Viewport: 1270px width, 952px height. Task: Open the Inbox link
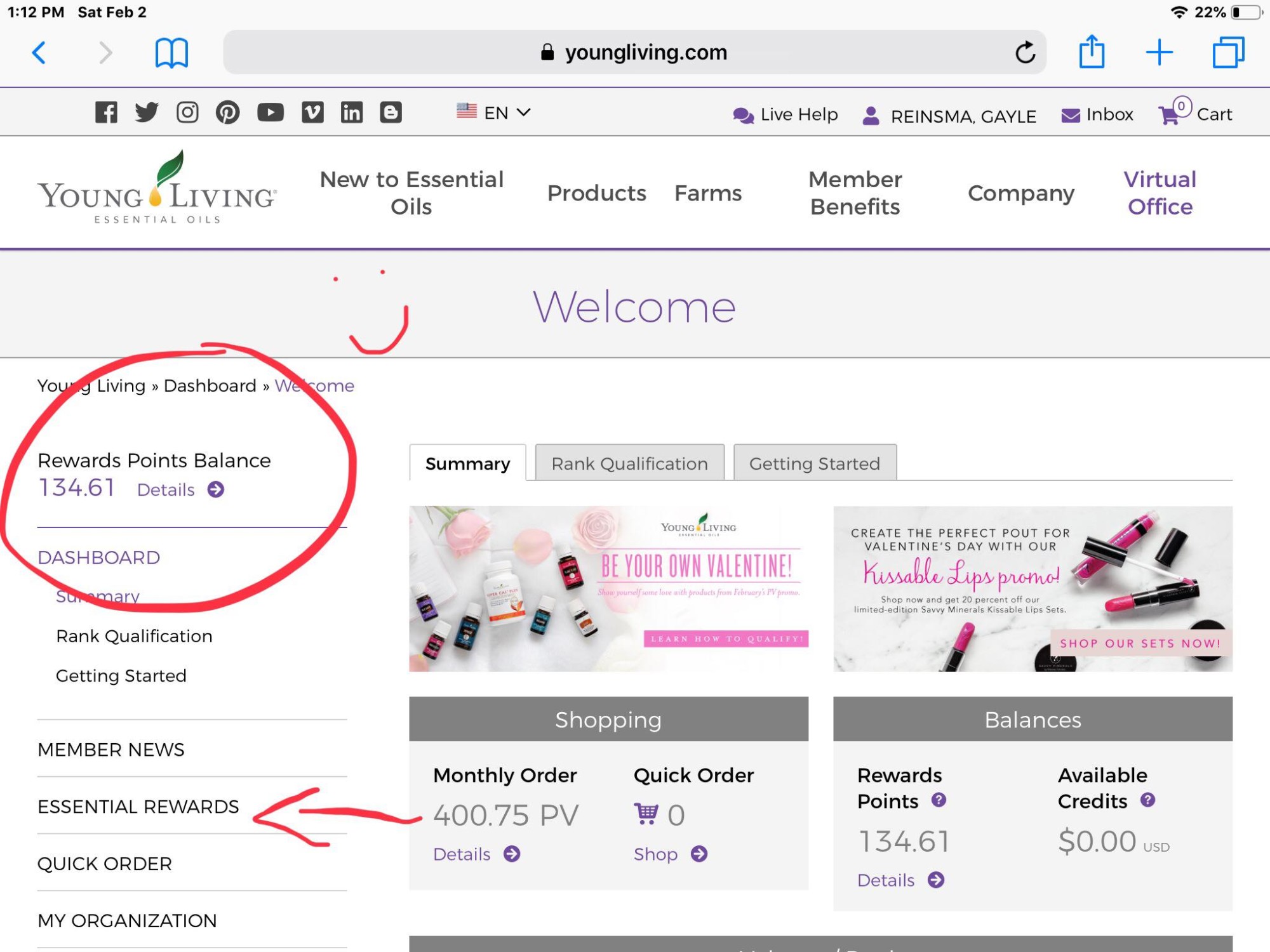pyautogui.click(x=1109, y=114)
